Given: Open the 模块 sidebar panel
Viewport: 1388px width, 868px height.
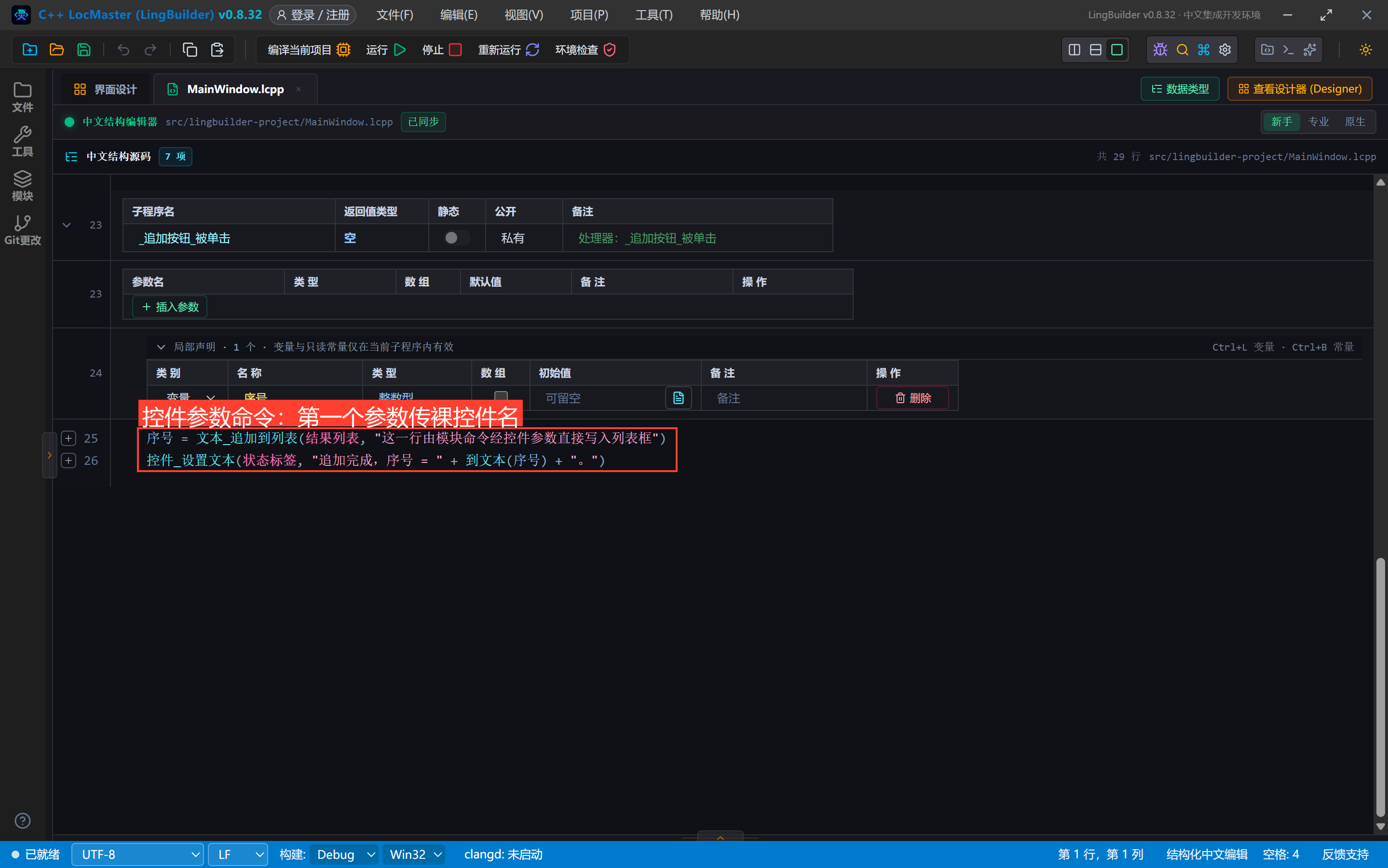Looking at the screenshot, I should click(22, 186).
